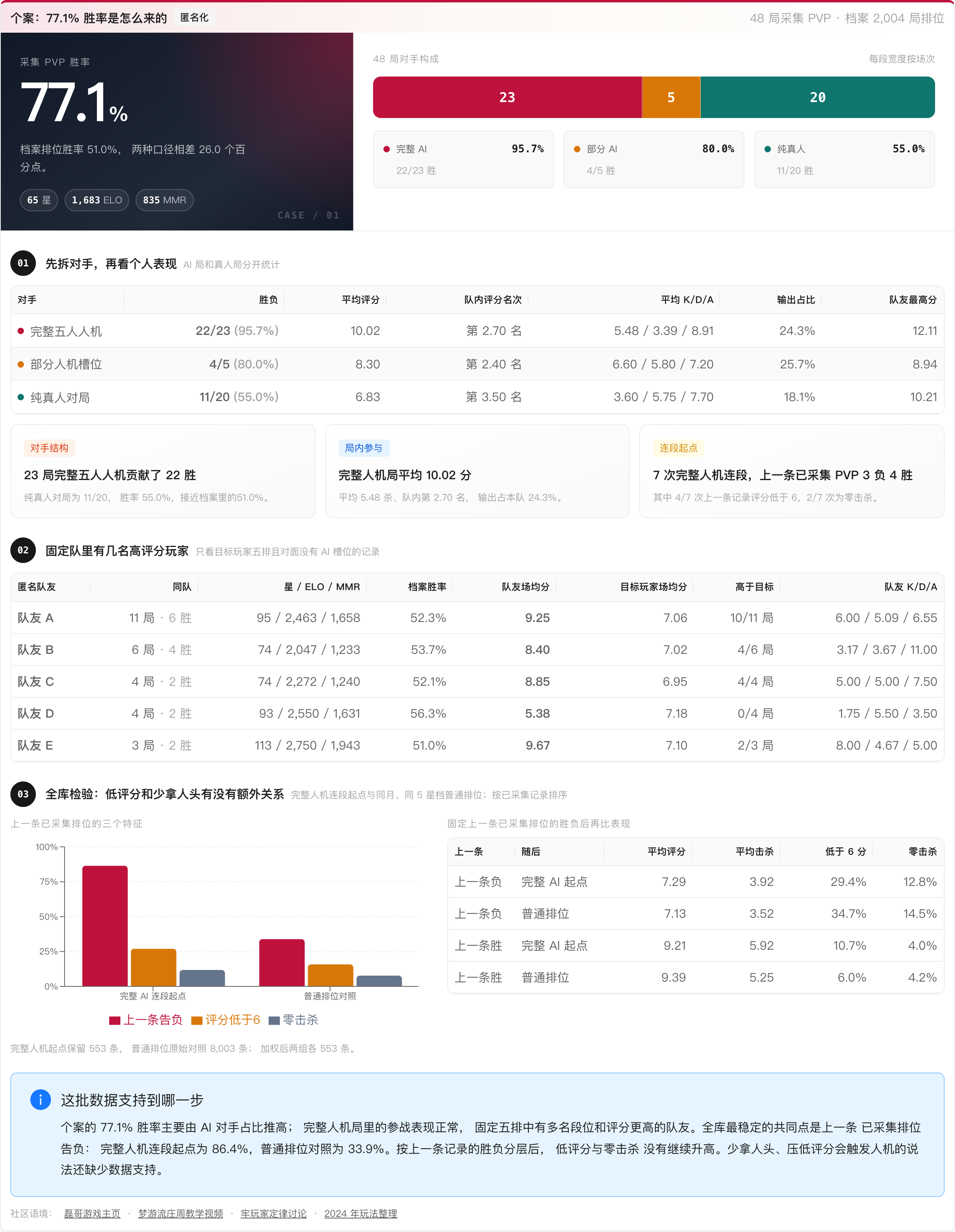The height and width of the screenshot is (1232, 955).
Task: Click orange bar in 完整 AI 连段起点 group
Action: (153, 967)
